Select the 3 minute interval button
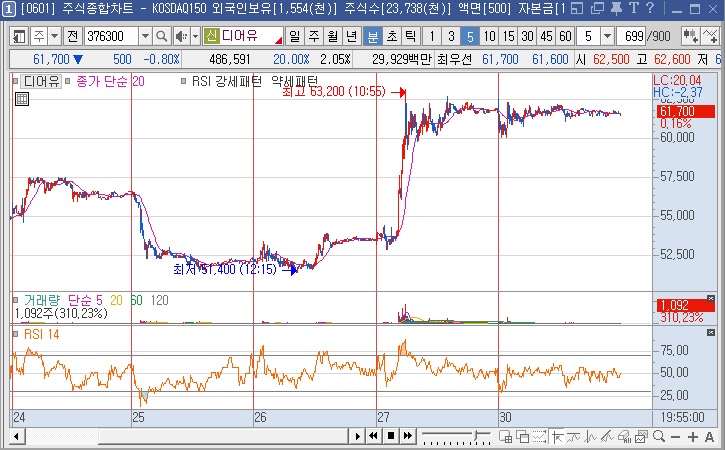 (x=451, y=36)
